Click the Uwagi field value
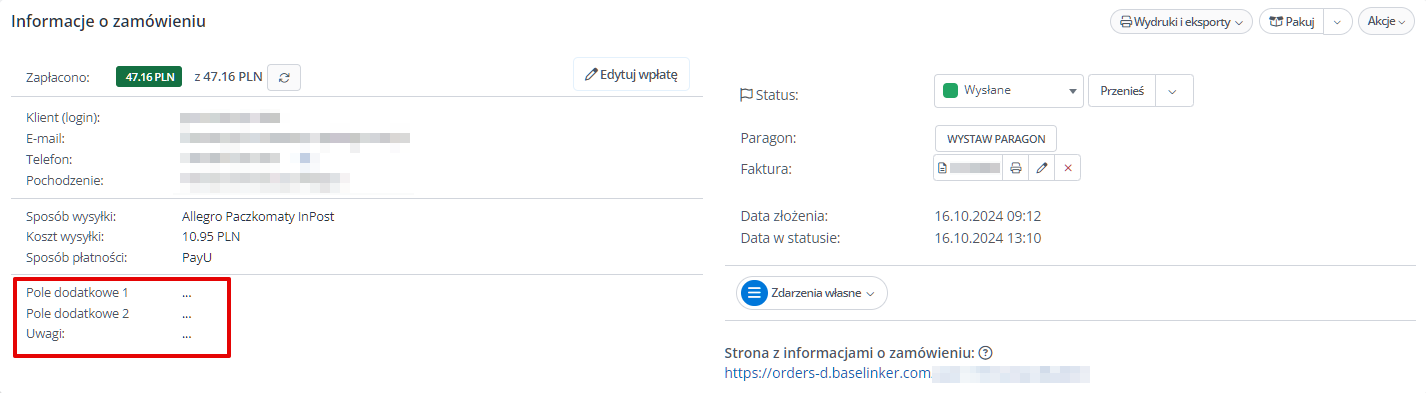Viewport: 1426px width, 393px height. (x=187, y=334)
